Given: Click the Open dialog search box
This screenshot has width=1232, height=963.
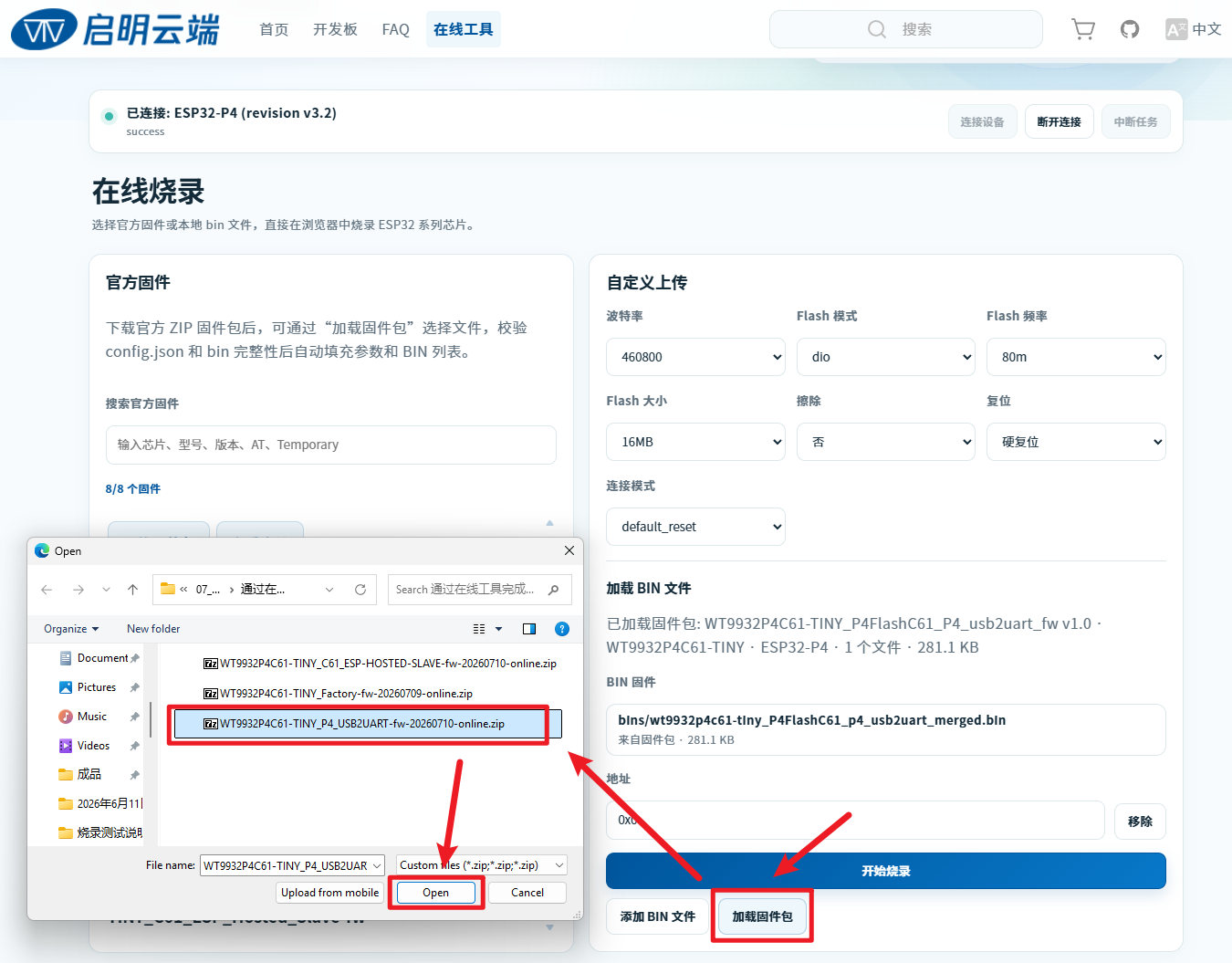Looking at the screenshot, I should pos(480,590).
